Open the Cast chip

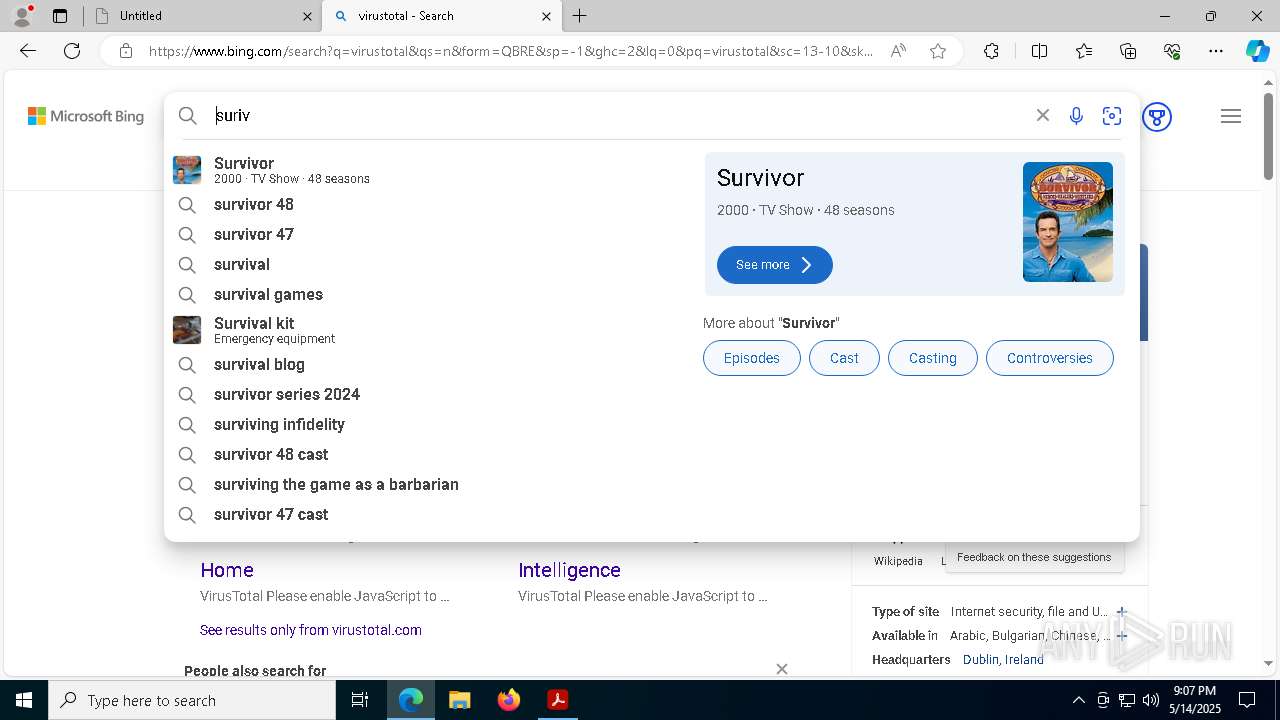[x=844, y=358]
